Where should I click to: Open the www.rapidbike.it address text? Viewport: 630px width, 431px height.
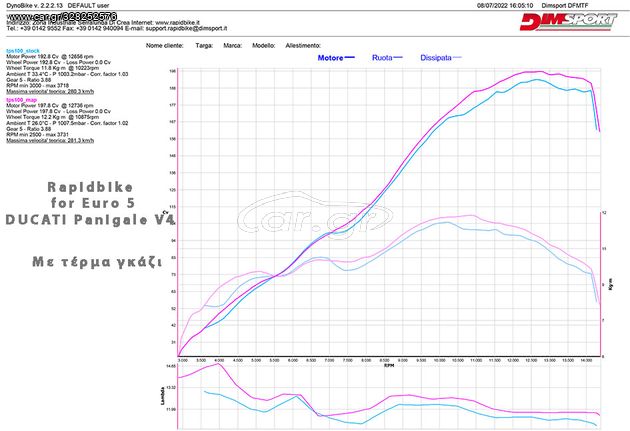[177, 23]
